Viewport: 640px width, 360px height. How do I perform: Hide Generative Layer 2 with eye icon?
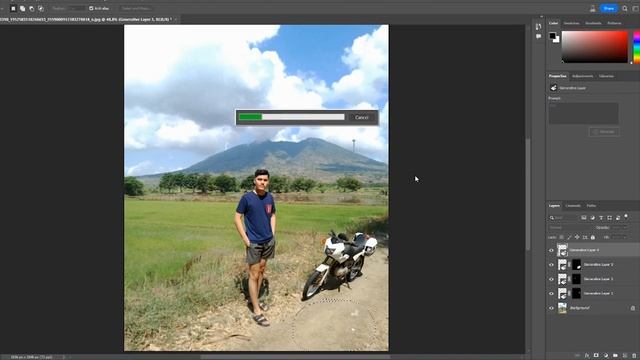pos(551,279)
